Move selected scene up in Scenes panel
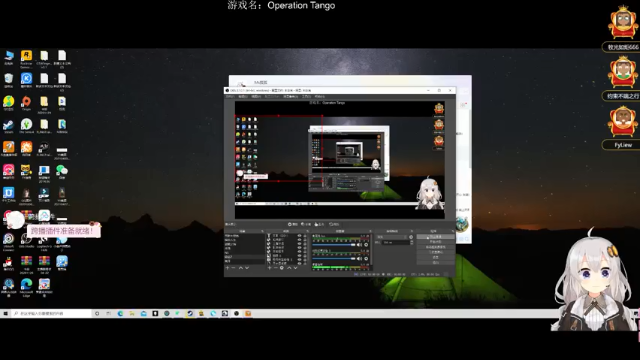 click(x=241, y=268)
